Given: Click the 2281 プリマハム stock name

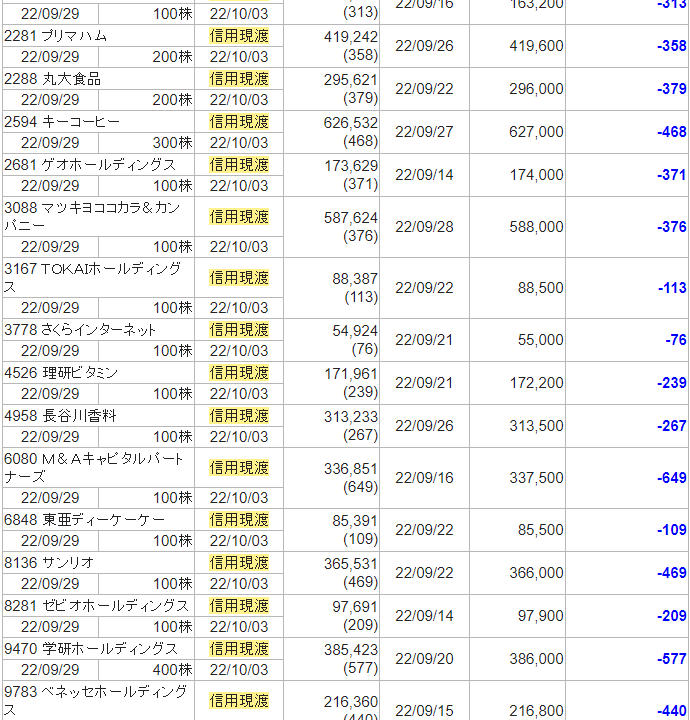Looking at the screenshot, I should [56, 36].
